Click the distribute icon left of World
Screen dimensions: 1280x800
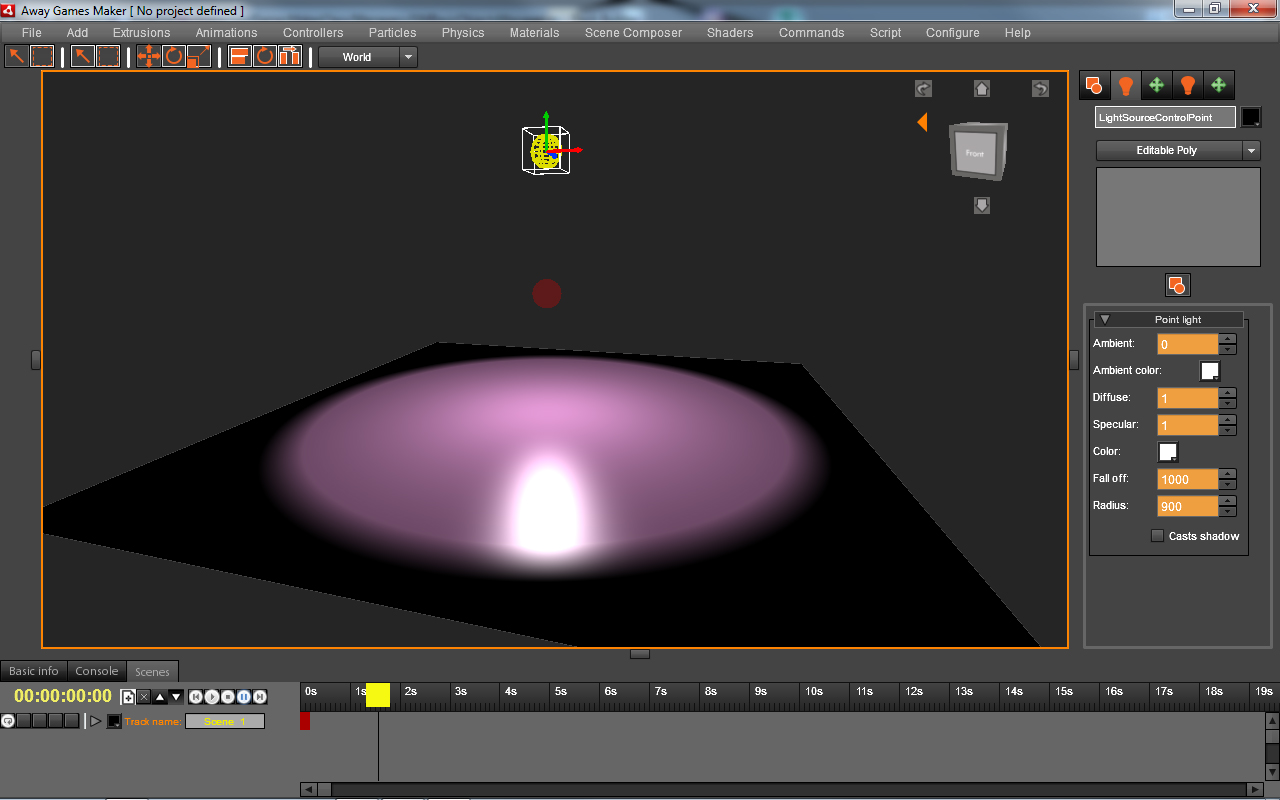(x=290, y=56)
